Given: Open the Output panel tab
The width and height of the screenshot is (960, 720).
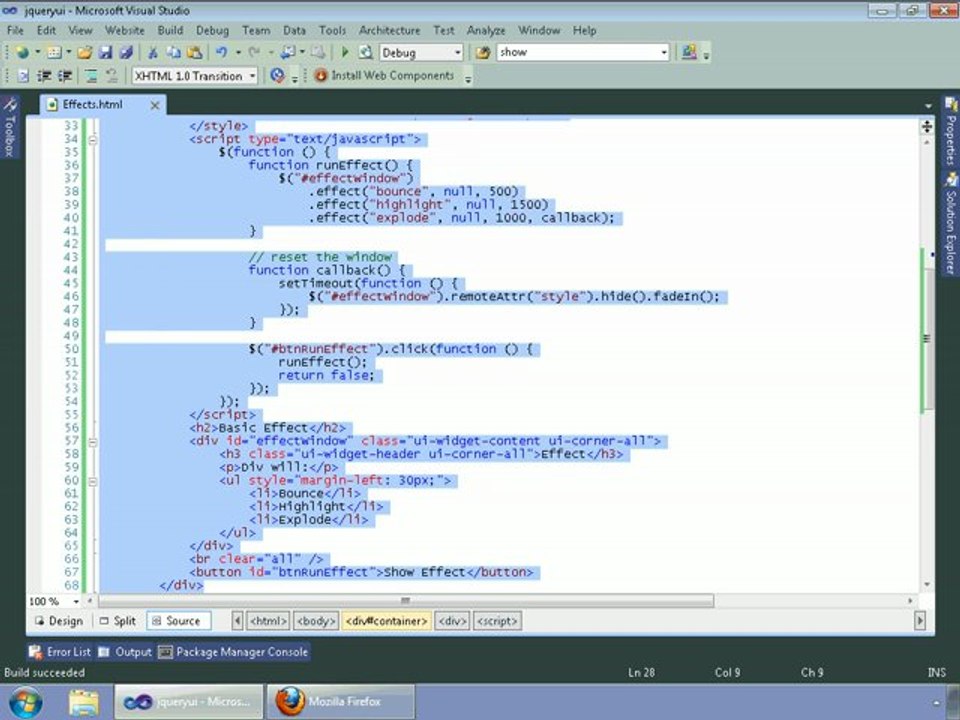Looking at the screenshot, I should [x=126, y=652].
